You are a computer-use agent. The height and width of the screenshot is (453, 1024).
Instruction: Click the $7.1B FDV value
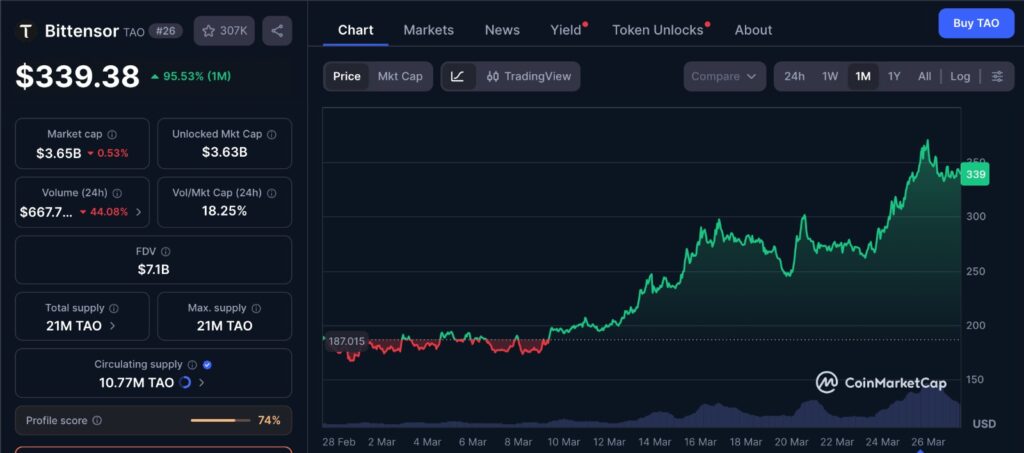click(x=153, y=269)
